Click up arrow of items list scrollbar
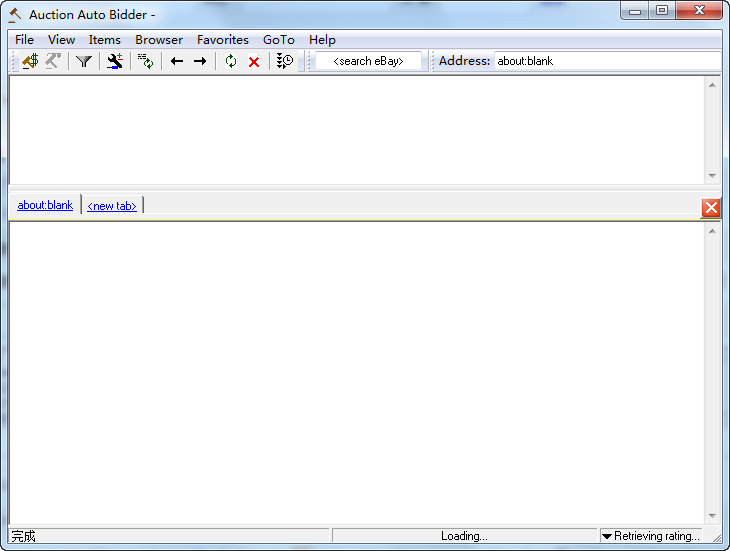The image size is (730, 551). (x=712, y=85)
